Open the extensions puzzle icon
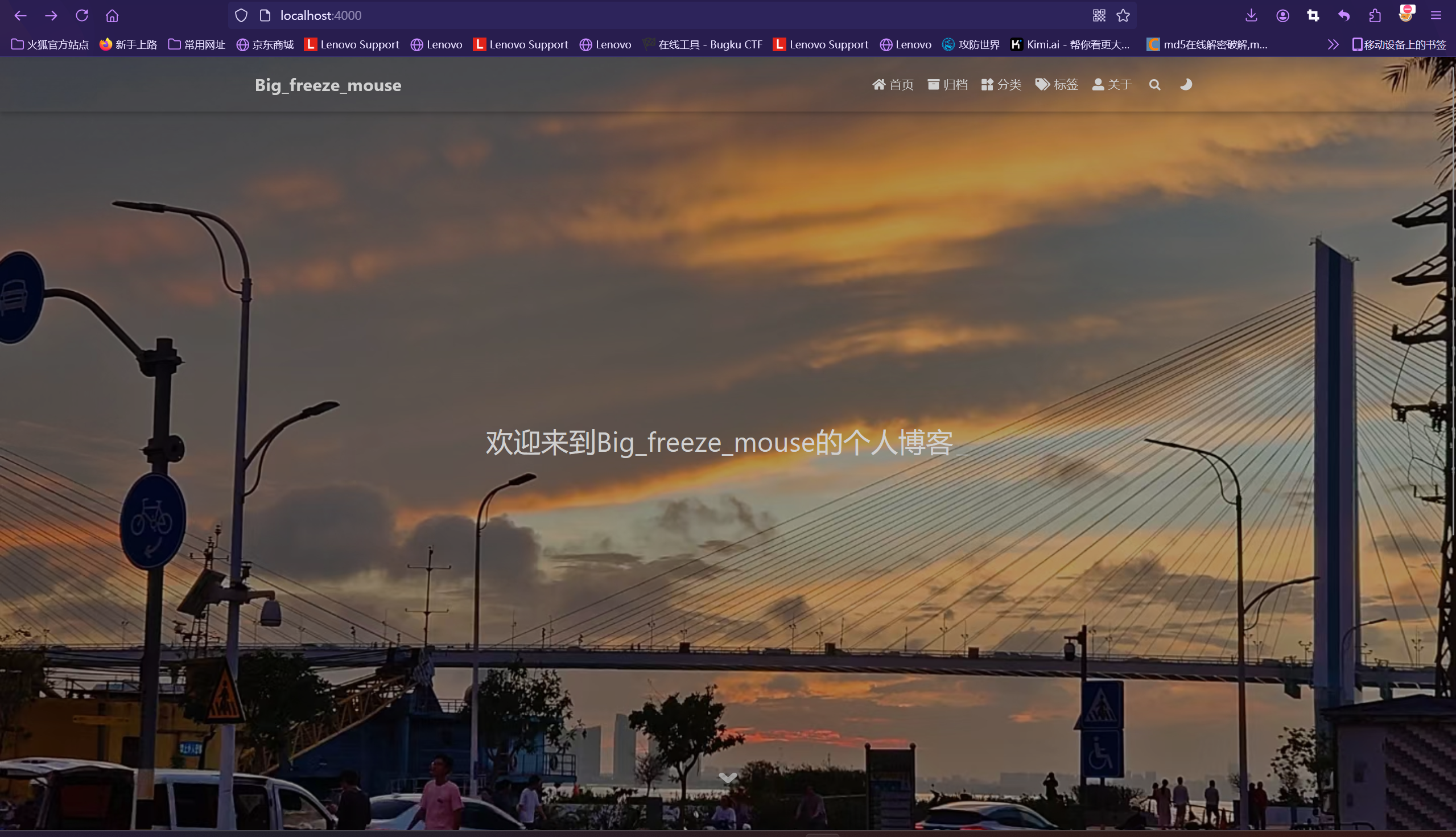Viewport: 1456px width, 837px height. 1375,15
